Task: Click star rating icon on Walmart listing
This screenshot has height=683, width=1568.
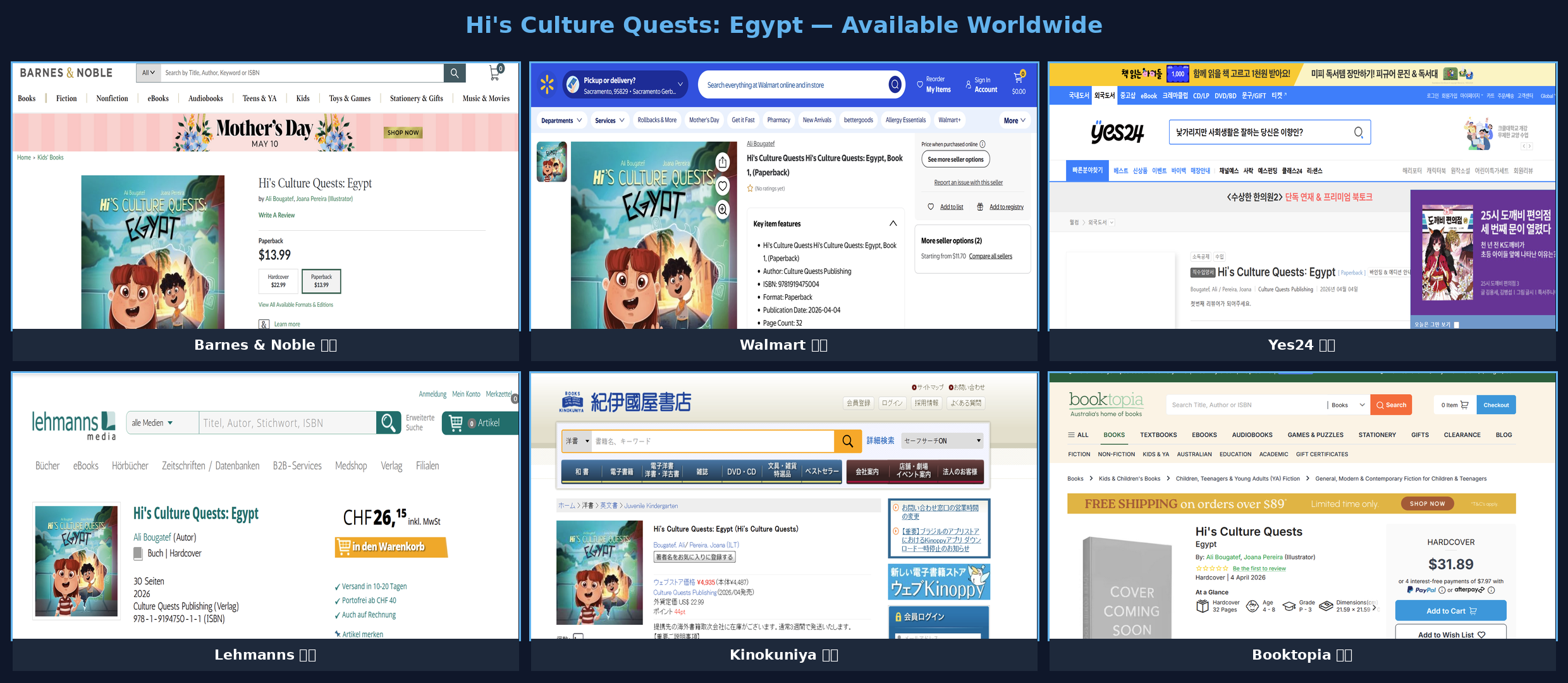Action: [750, 188]
